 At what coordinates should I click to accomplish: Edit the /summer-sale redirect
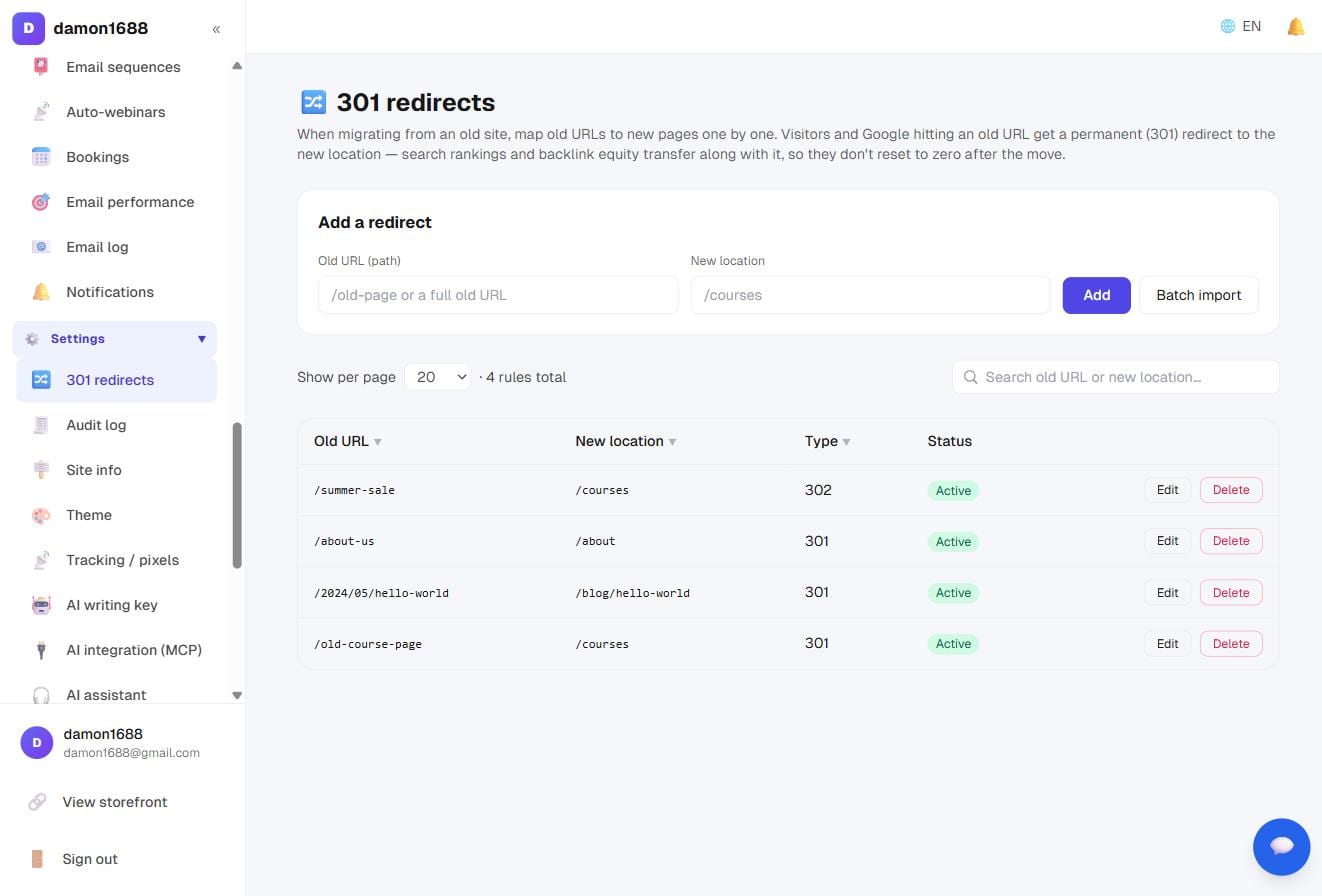coord(1167,490)
